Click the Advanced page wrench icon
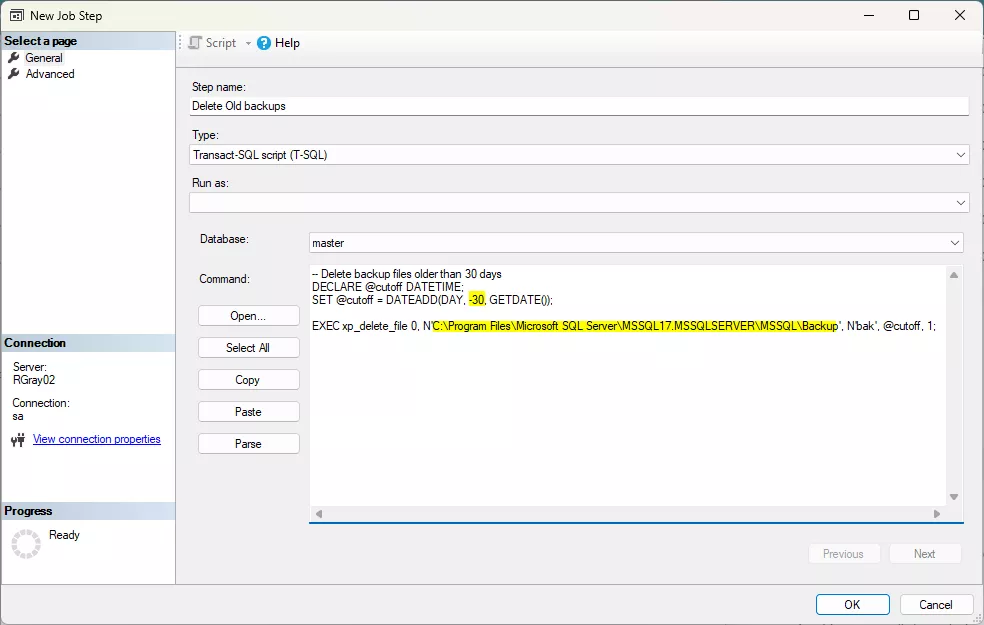This screenshot has width=984, height=625. coord(14,74)
